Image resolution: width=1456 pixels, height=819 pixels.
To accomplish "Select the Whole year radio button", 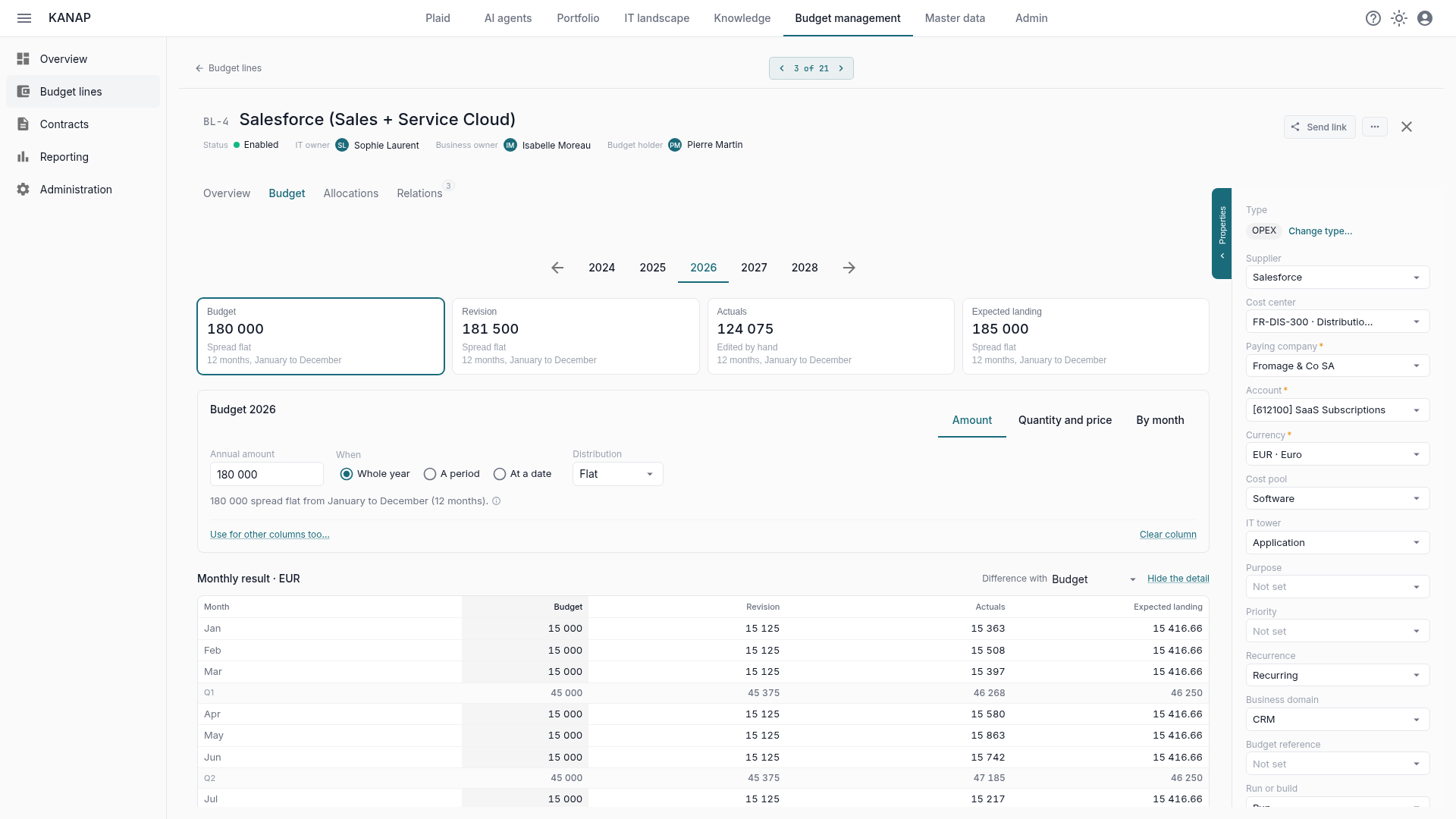I will [347, 474].
